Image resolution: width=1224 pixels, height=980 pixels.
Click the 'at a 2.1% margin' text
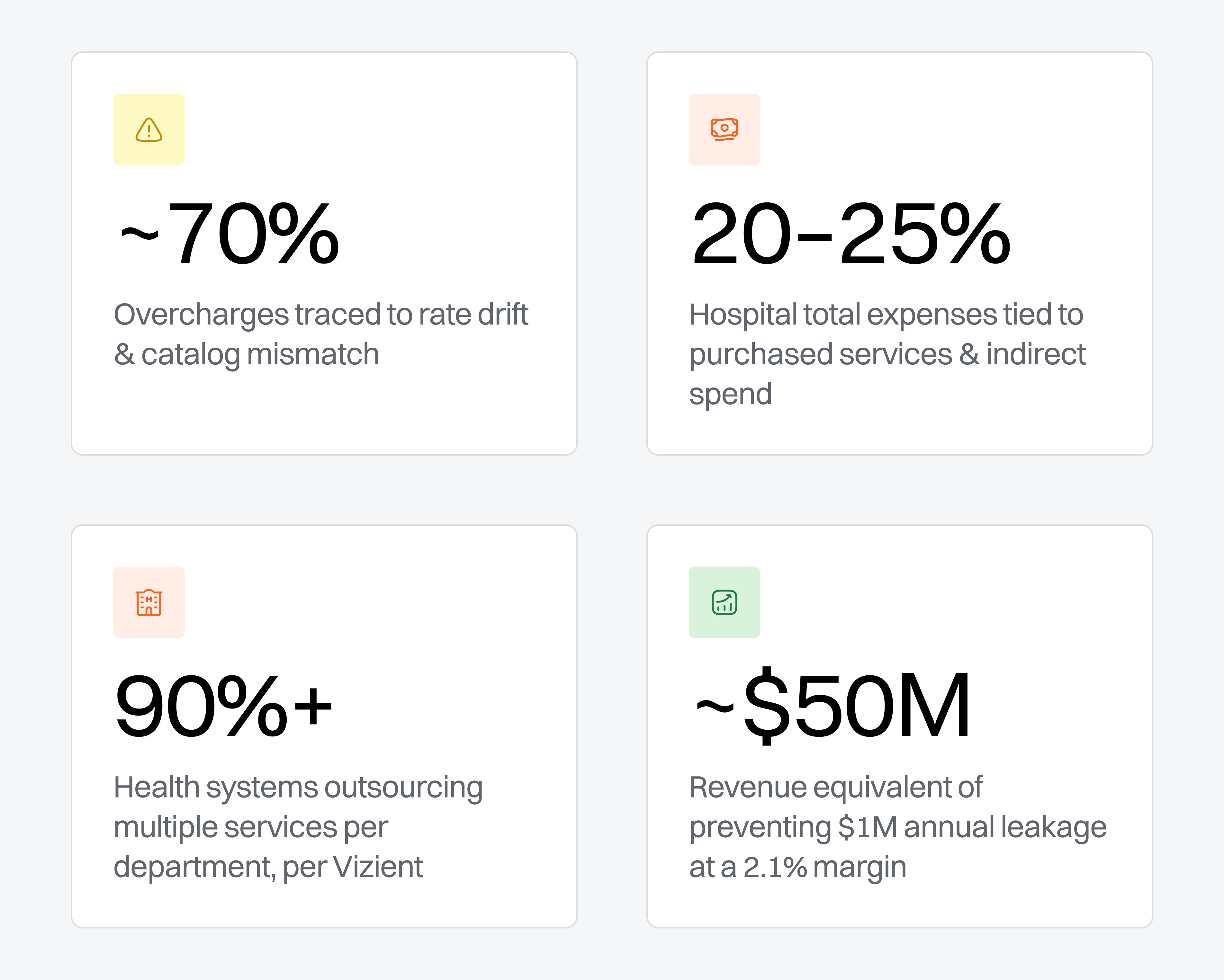click(798, 868)
